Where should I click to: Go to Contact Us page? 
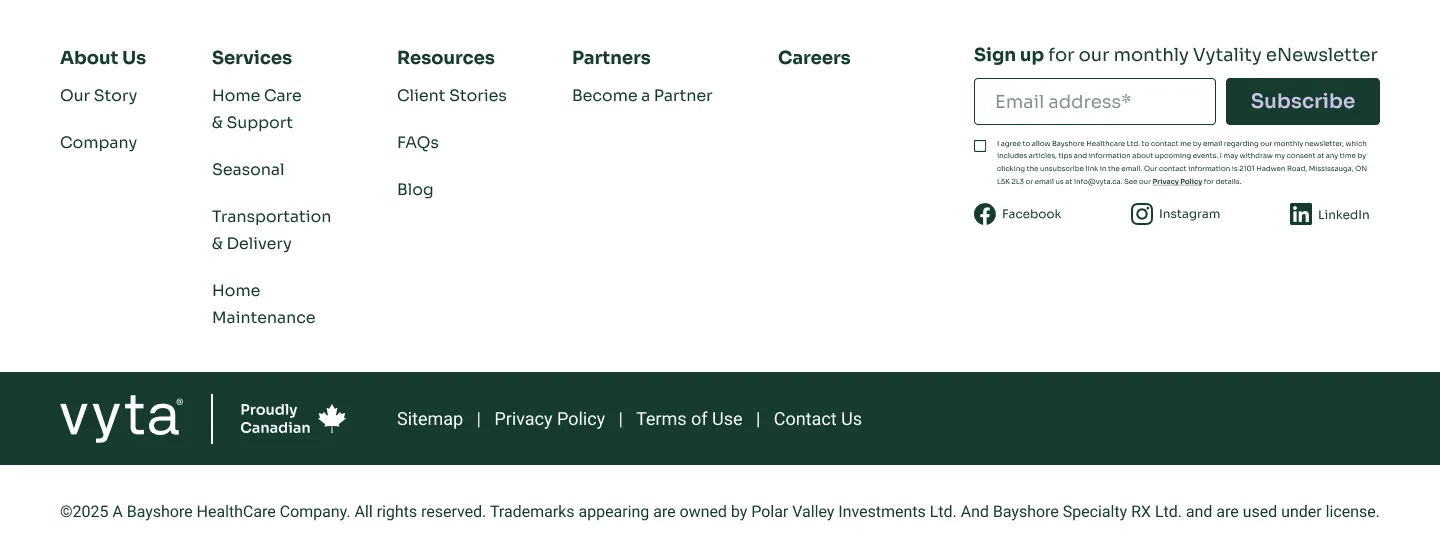(x=817, y=419)
